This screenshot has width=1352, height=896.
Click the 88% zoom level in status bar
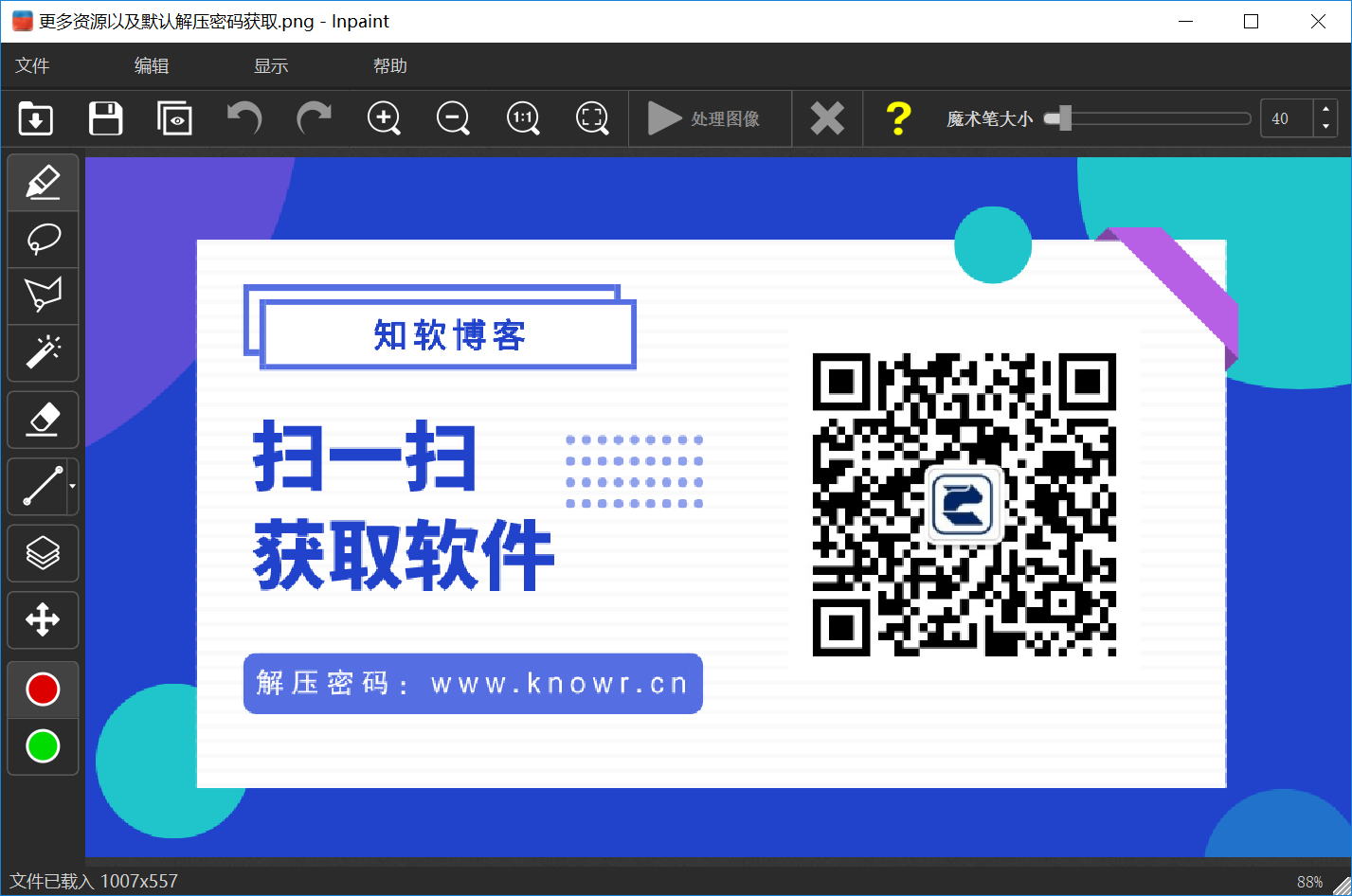(1309, 882)
